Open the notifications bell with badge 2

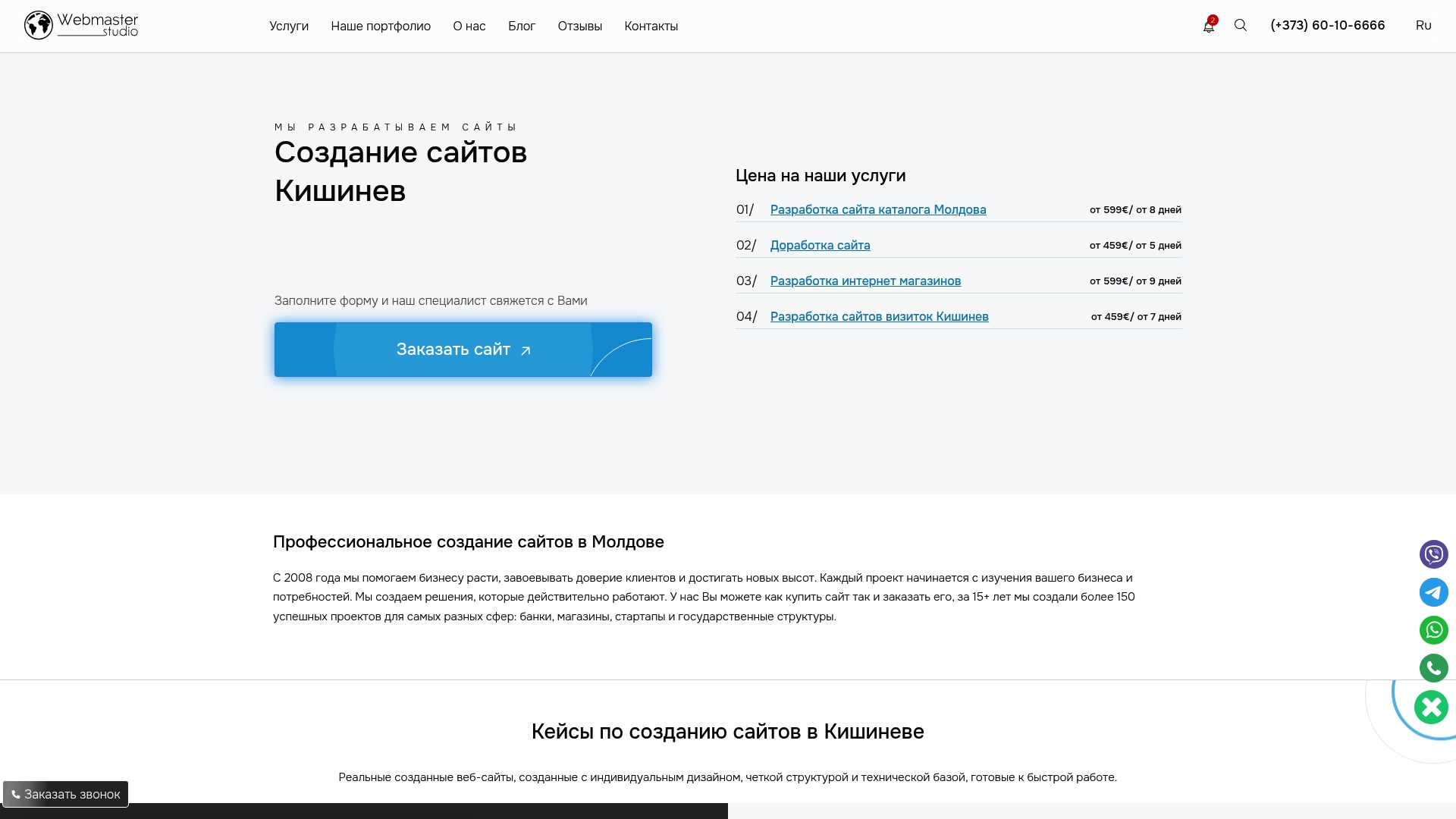coord(1209,25)
